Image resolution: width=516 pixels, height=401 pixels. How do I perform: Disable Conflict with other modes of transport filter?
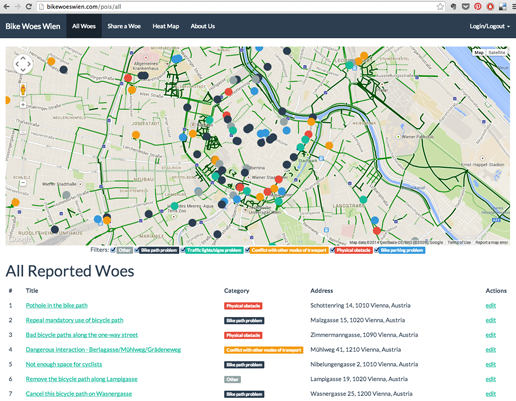click(247, 250)
